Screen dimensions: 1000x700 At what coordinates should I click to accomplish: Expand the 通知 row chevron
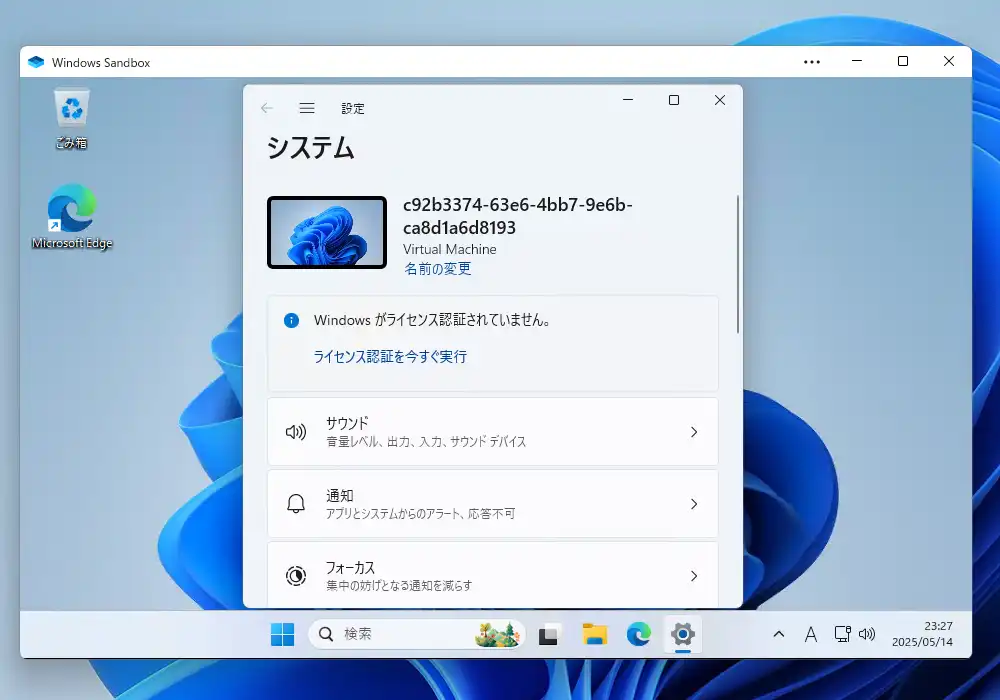point(694,504)
